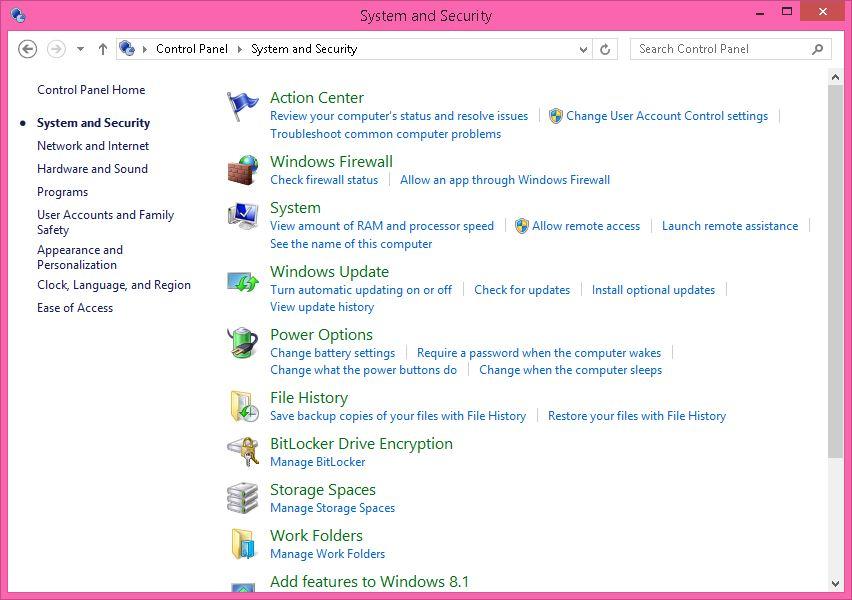Viewport: 852px width, 600px height.
Task: Go back with the Back arrow button
Action: coord(28,49)
